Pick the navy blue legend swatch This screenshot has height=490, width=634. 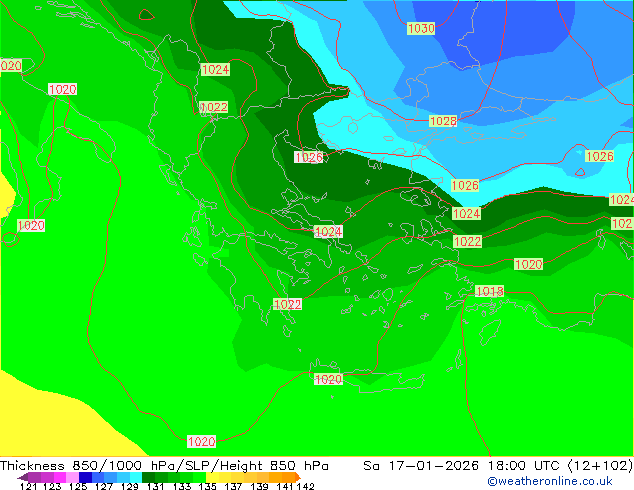click(x=85, y=477)
